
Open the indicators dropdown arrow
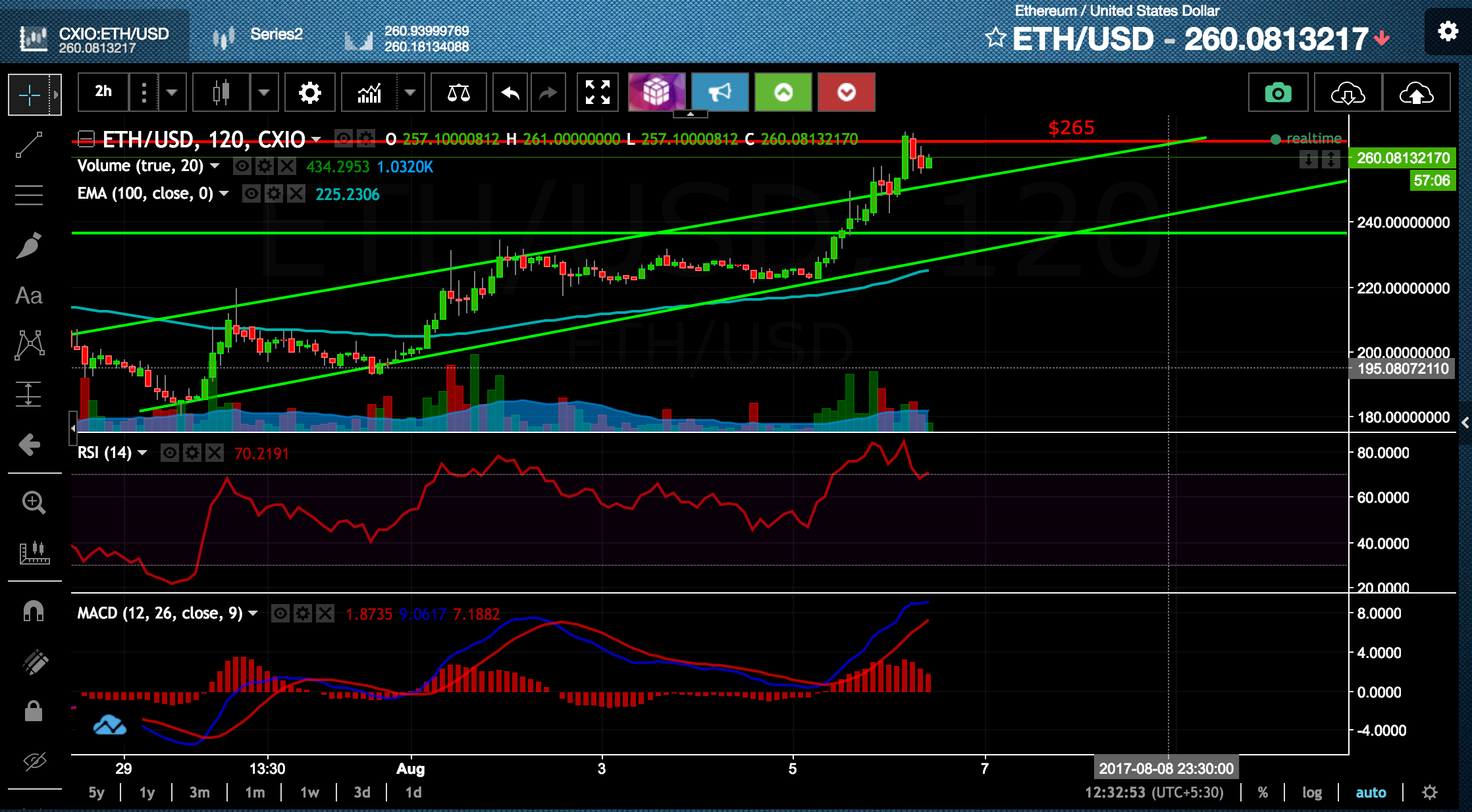[x=410, y=93]
